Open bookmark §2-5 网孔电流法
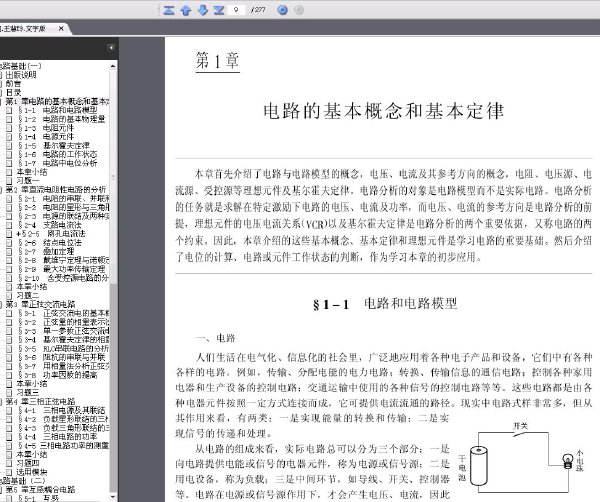 tap(51, 233)
